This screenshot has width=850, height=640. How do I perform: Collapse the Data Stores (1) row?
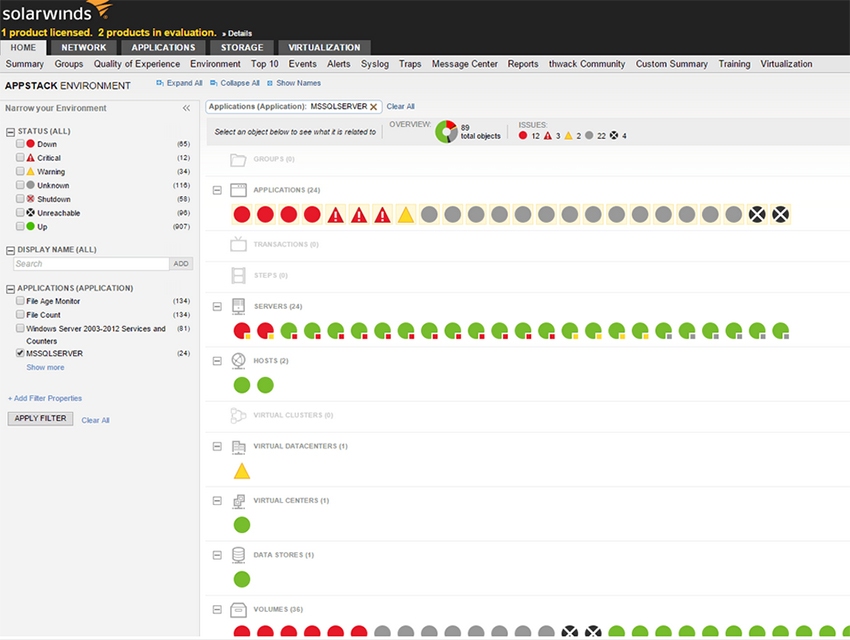(217, 555)
